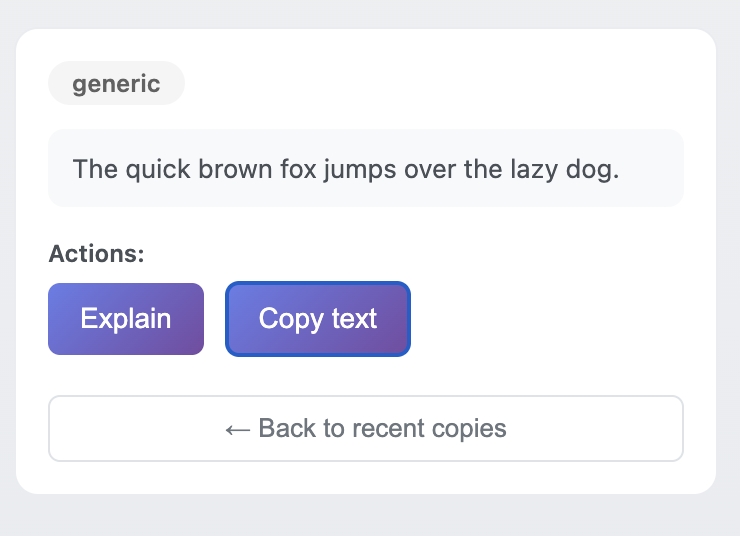Image resolution: width=740 pixels, height=536 pixels.
Task: Click the word "Back" in the bottom button
Action: tap(287, 429)
